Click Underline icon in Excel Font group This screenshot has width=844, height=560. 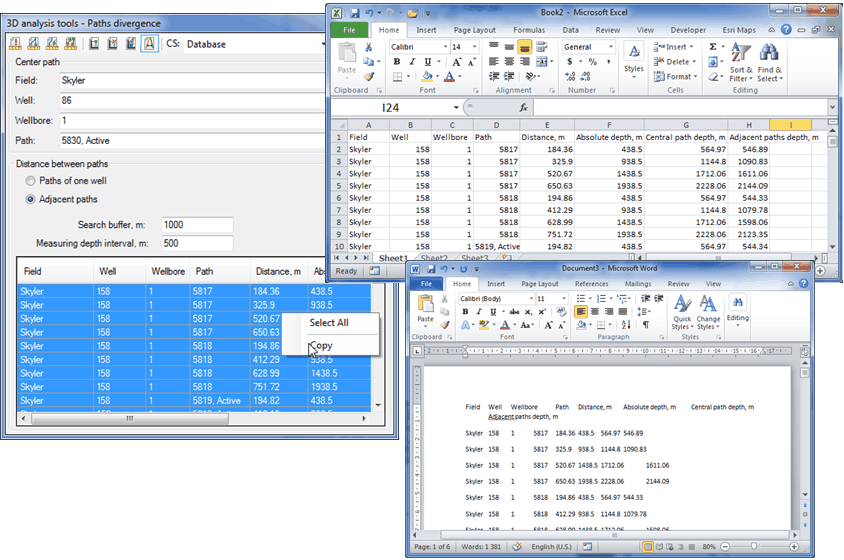tap(427, 62)
